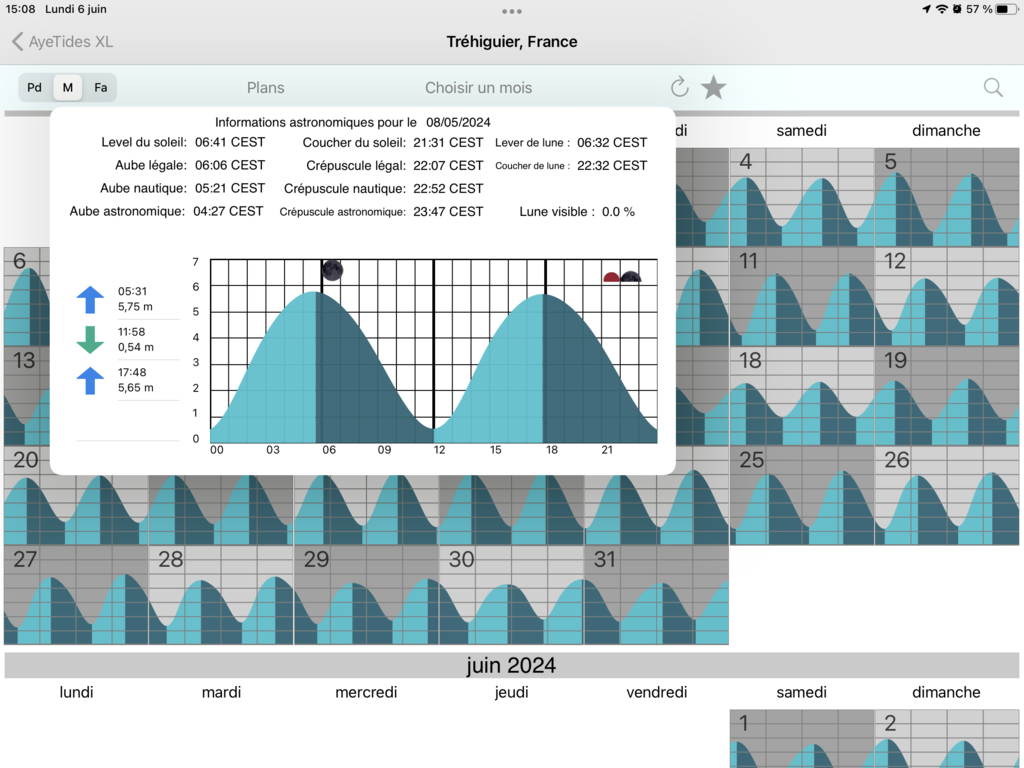Screen dimensions: 1024x768
Task: Tap the moon icon near 06 on graph
Action: [x=332, y=270]
